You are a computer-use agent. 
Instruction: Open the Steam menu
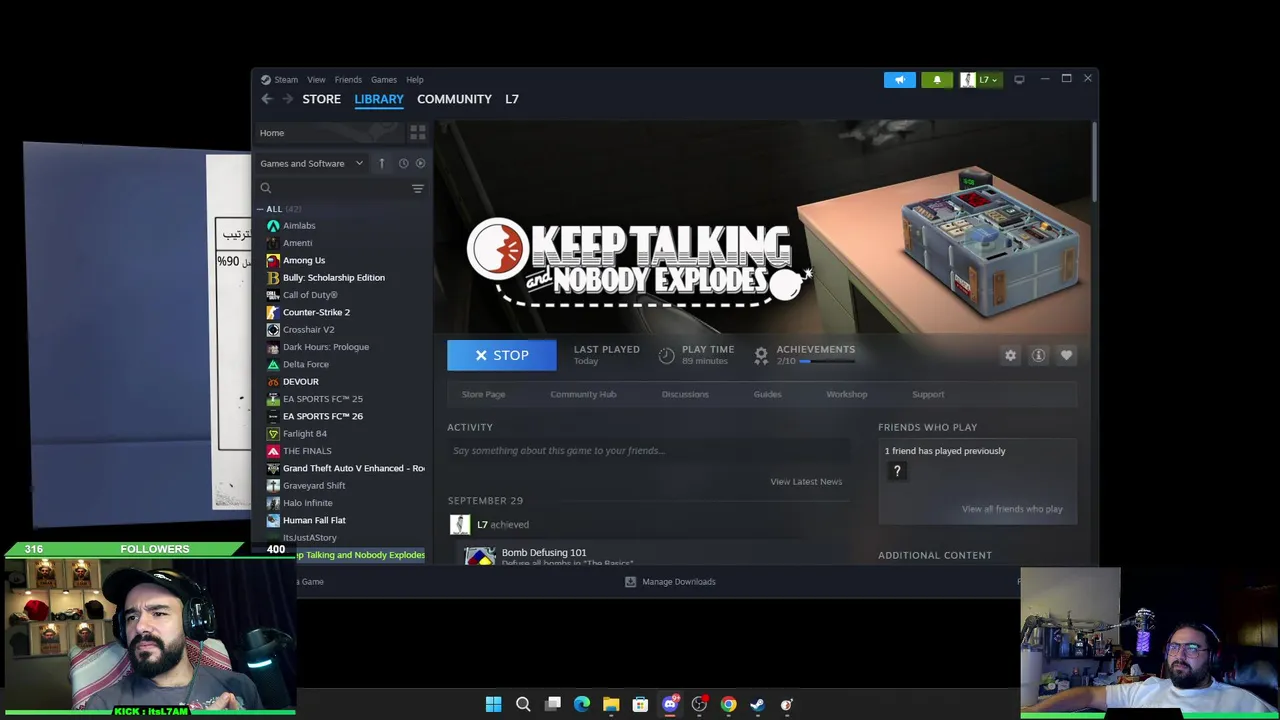click(286, 80)
